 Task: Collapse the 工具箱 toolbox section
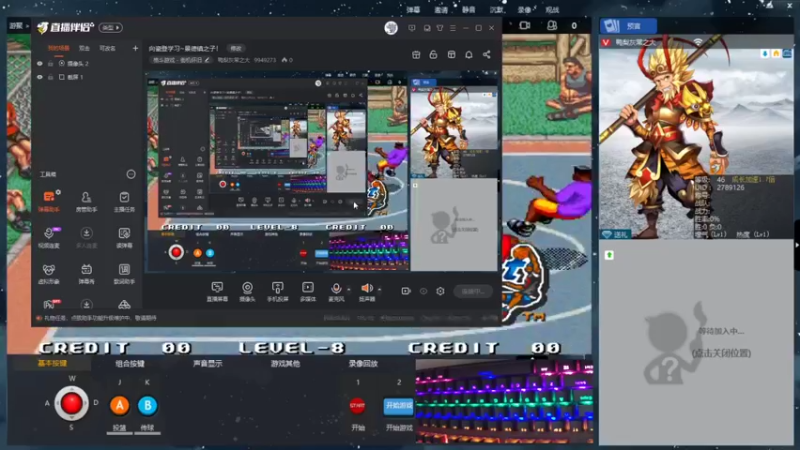click(131, 174)
